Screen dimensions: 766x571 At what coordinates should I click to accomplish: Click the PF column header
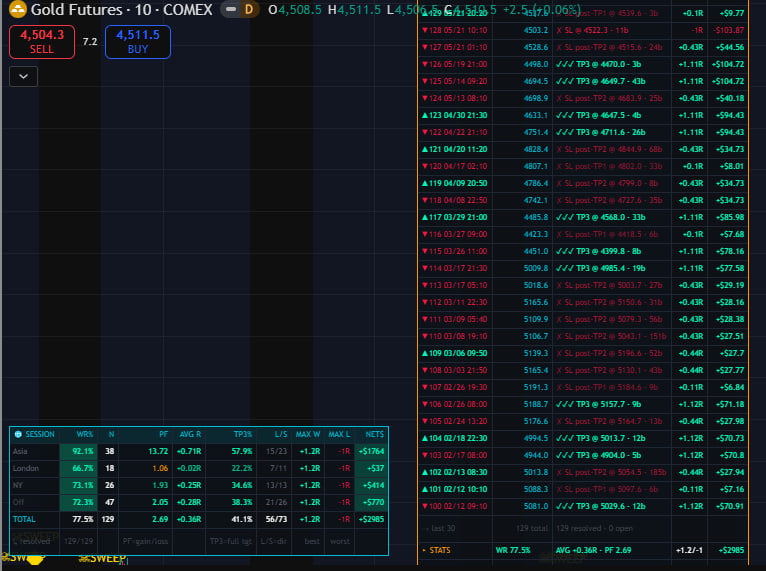(163, 434)
